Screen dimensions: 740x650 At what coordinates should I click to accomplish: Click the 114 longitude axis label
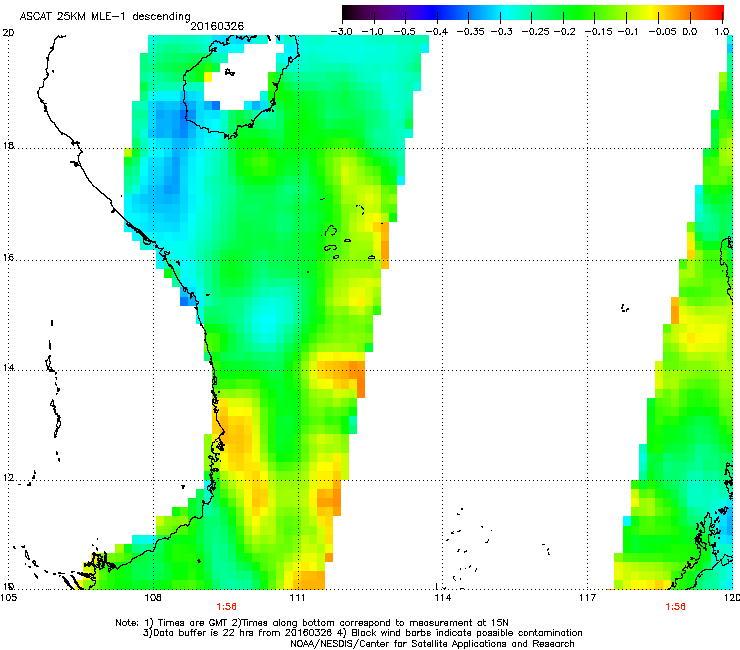(x=442, y=598)
